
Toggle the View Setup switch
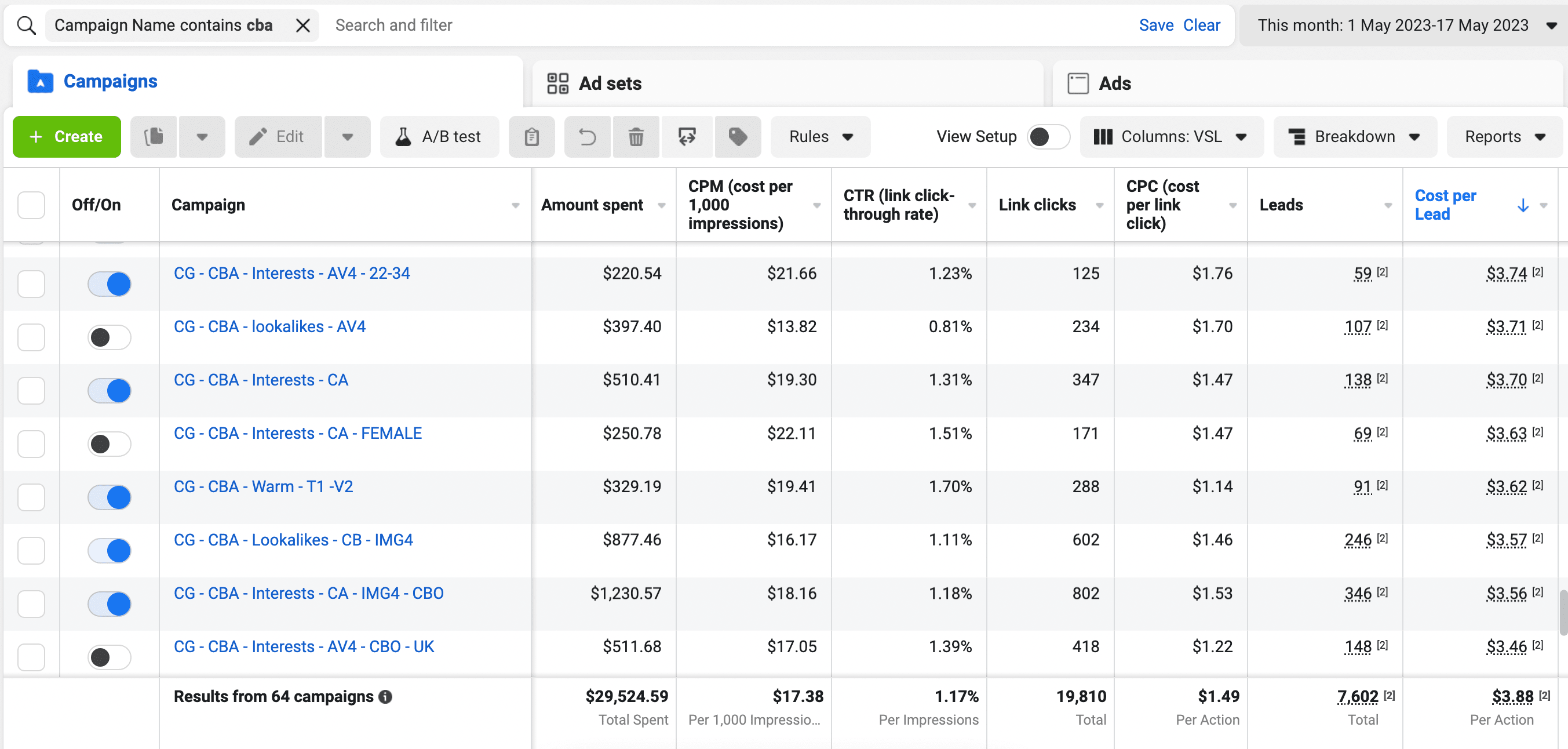coord(1048,136)
